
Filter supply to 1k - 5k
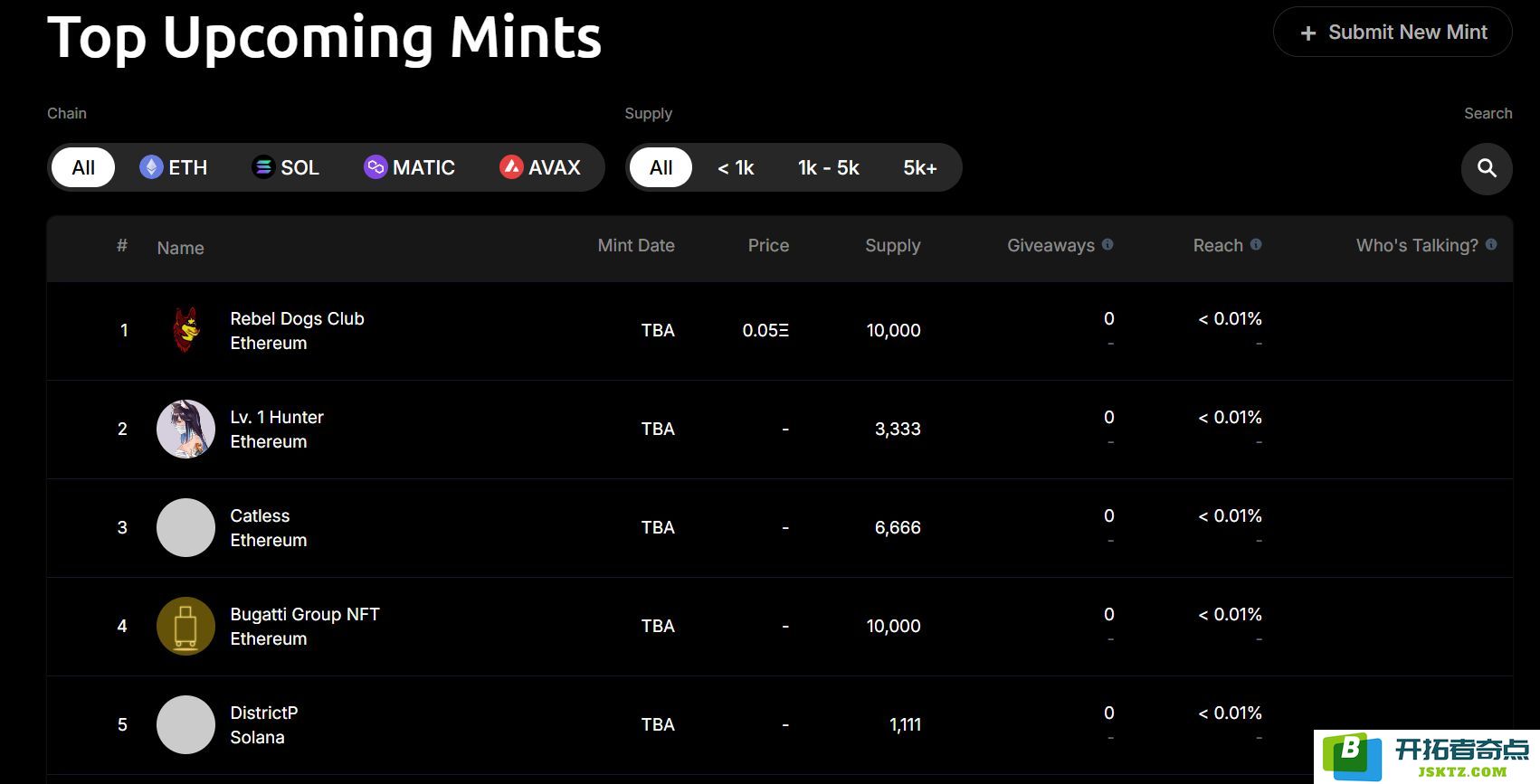[829, 167]
